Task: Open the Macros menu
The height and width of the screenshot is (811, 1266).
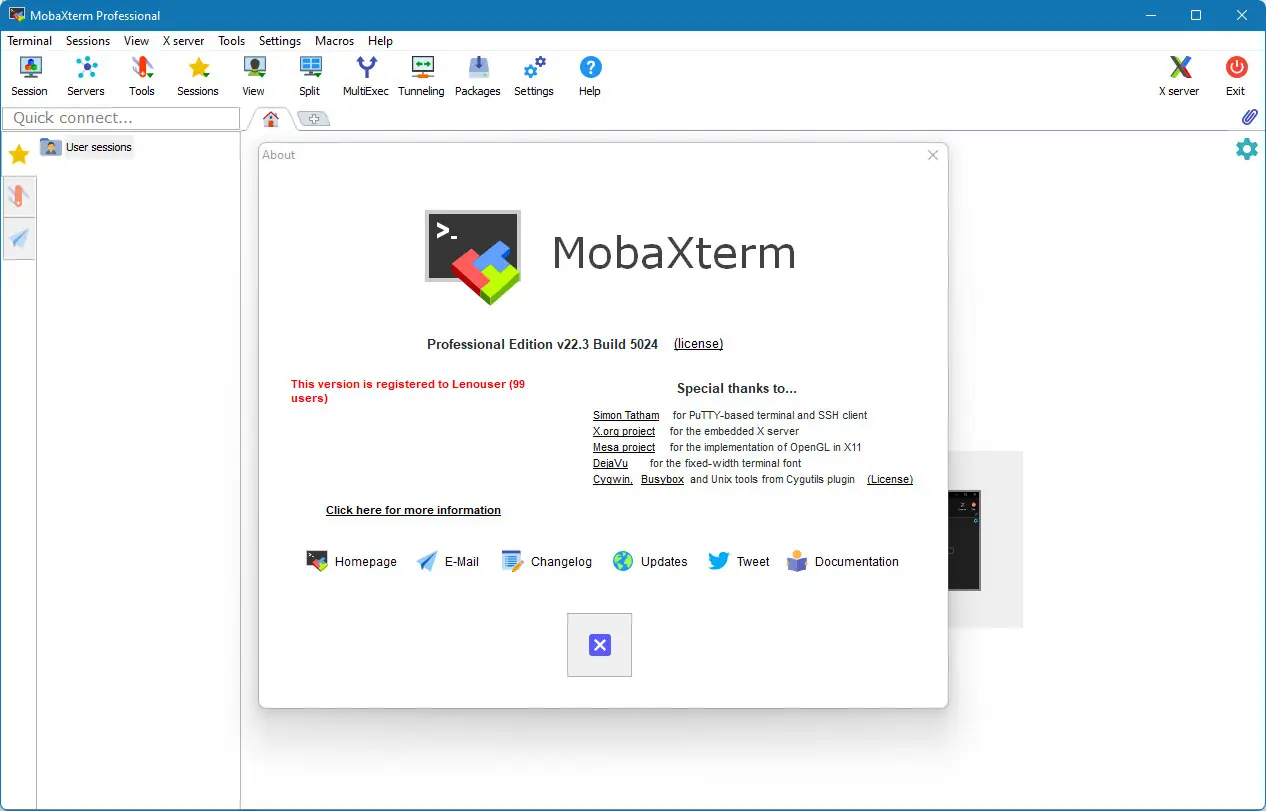Action: (x=334, y=41)
